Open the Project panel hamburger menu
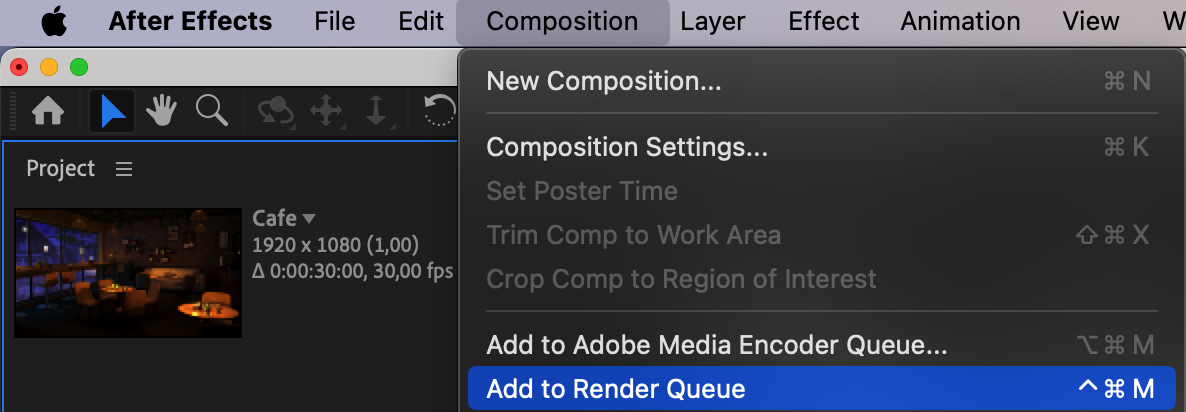This screenshot has height=412, width=1186. [x=124, y=169]
